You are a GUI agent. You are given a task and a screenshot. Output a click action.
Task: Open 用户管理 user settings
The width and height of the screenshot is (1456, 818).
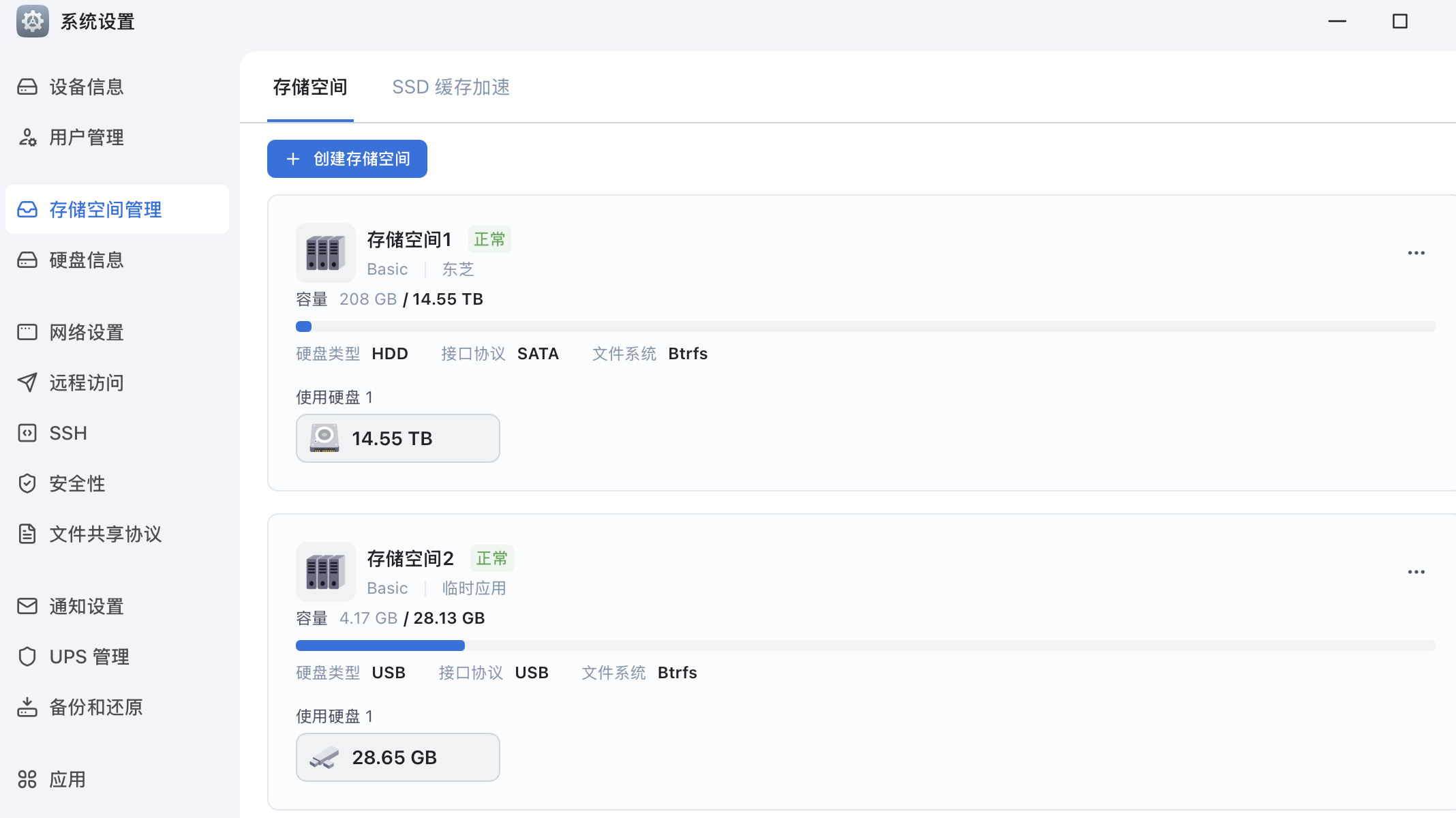click(x=117, y=138)
